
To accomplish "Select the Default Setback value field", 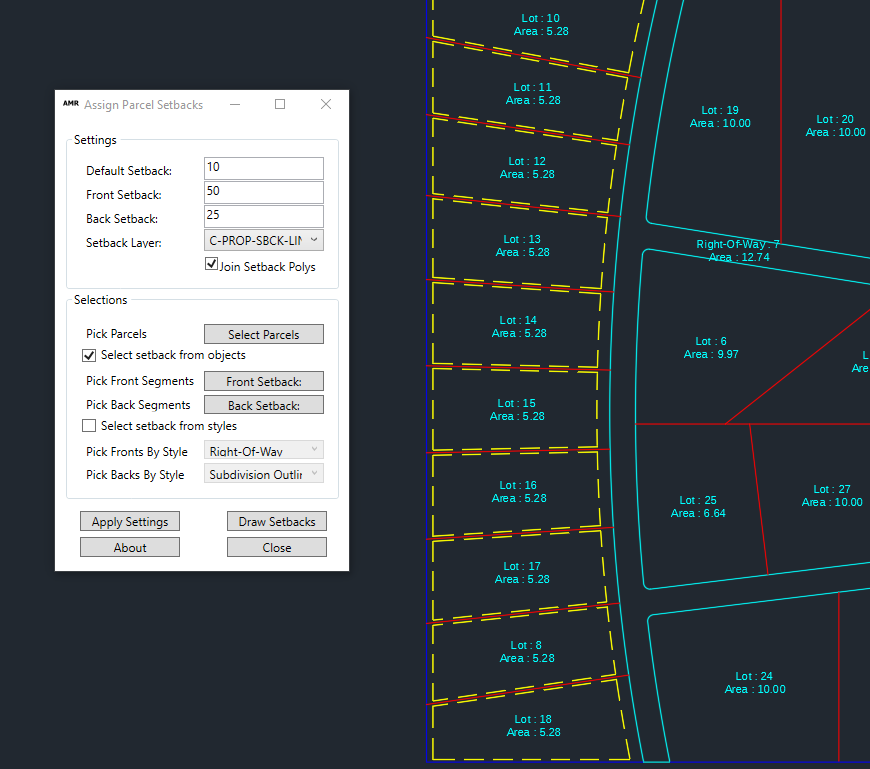I will (263, 168).
